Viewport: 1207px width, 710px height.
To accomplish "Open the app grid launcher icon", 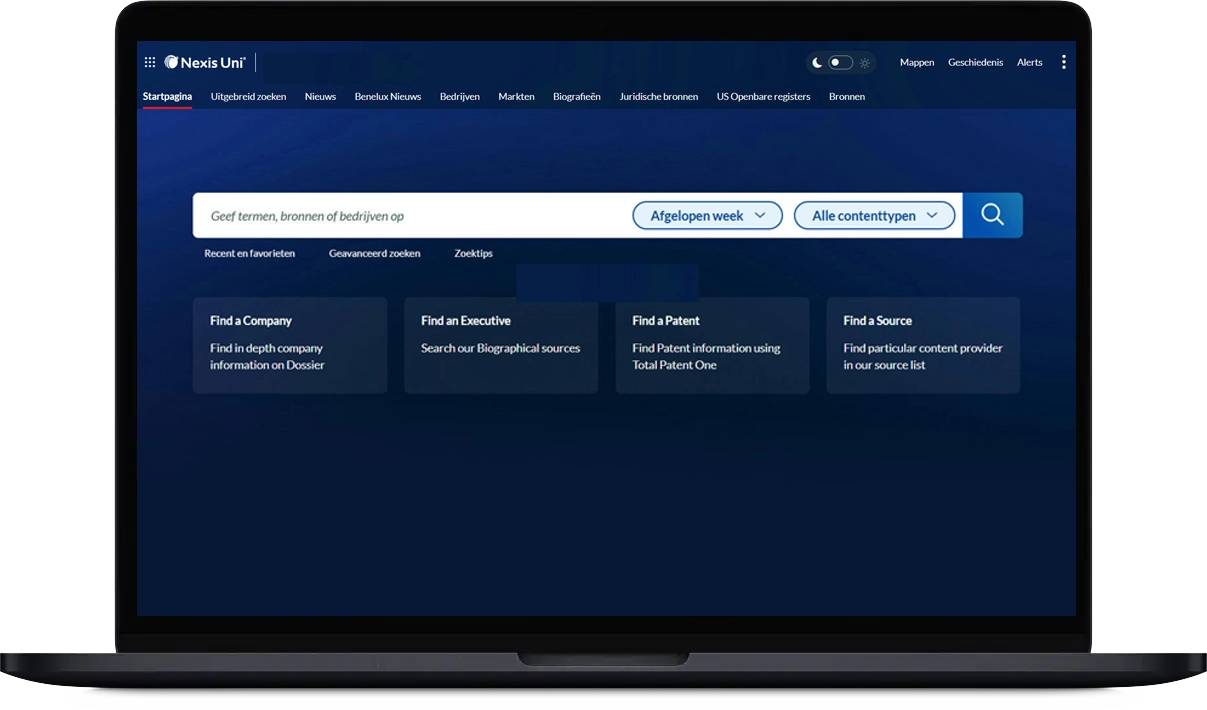I will tap(150, 62).
